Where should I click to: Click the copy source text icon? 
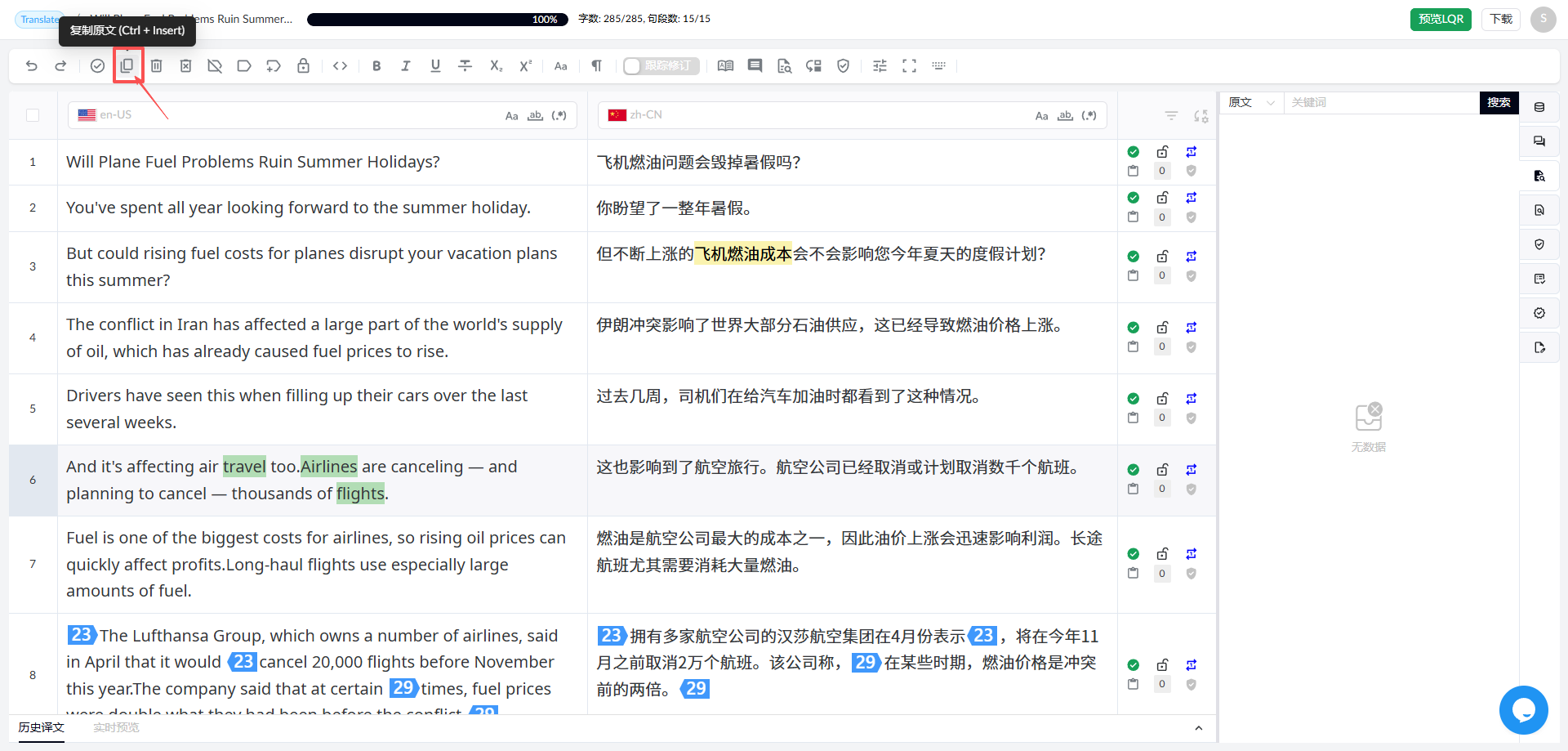[x=127, y=65]
